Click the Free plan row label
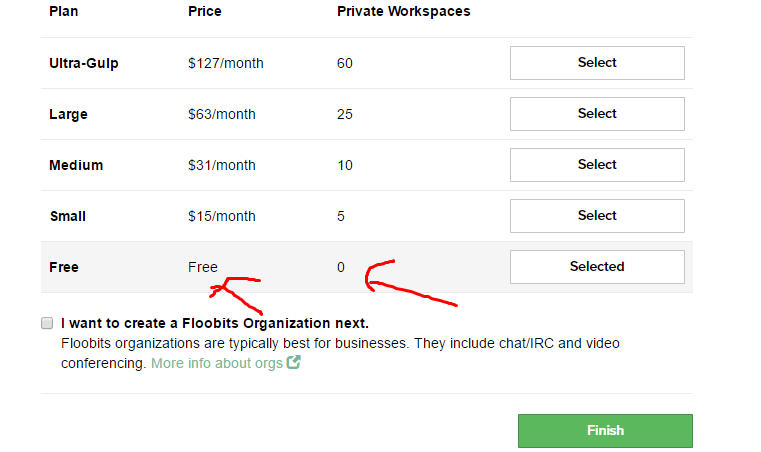The width and height of the screenshot is (761, 452). tap(64, 268)
